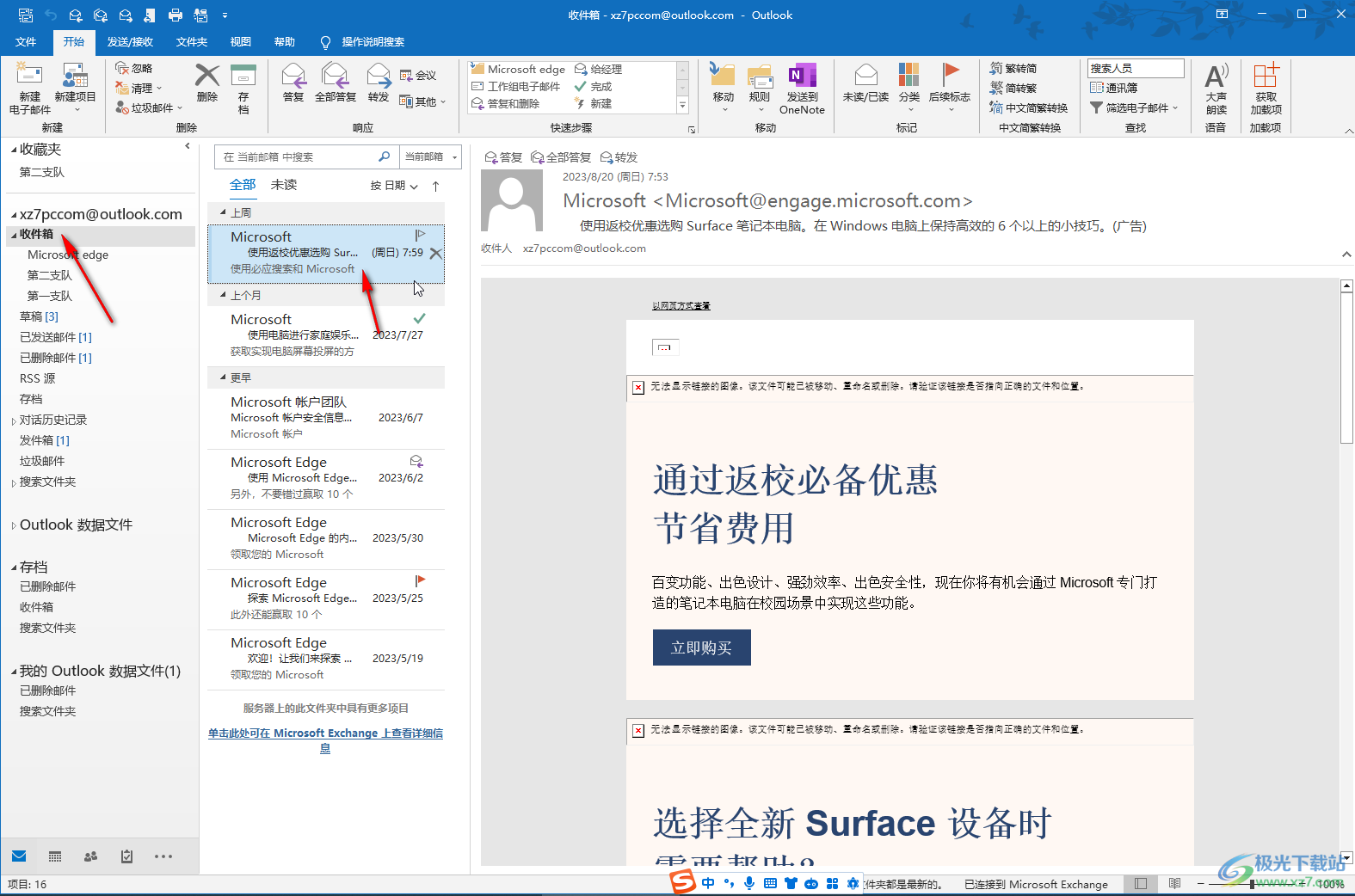Open the Folder (文件夹) ribbon tab
The height and width of the screenshot is (896, 1355).
pos(192,41)
